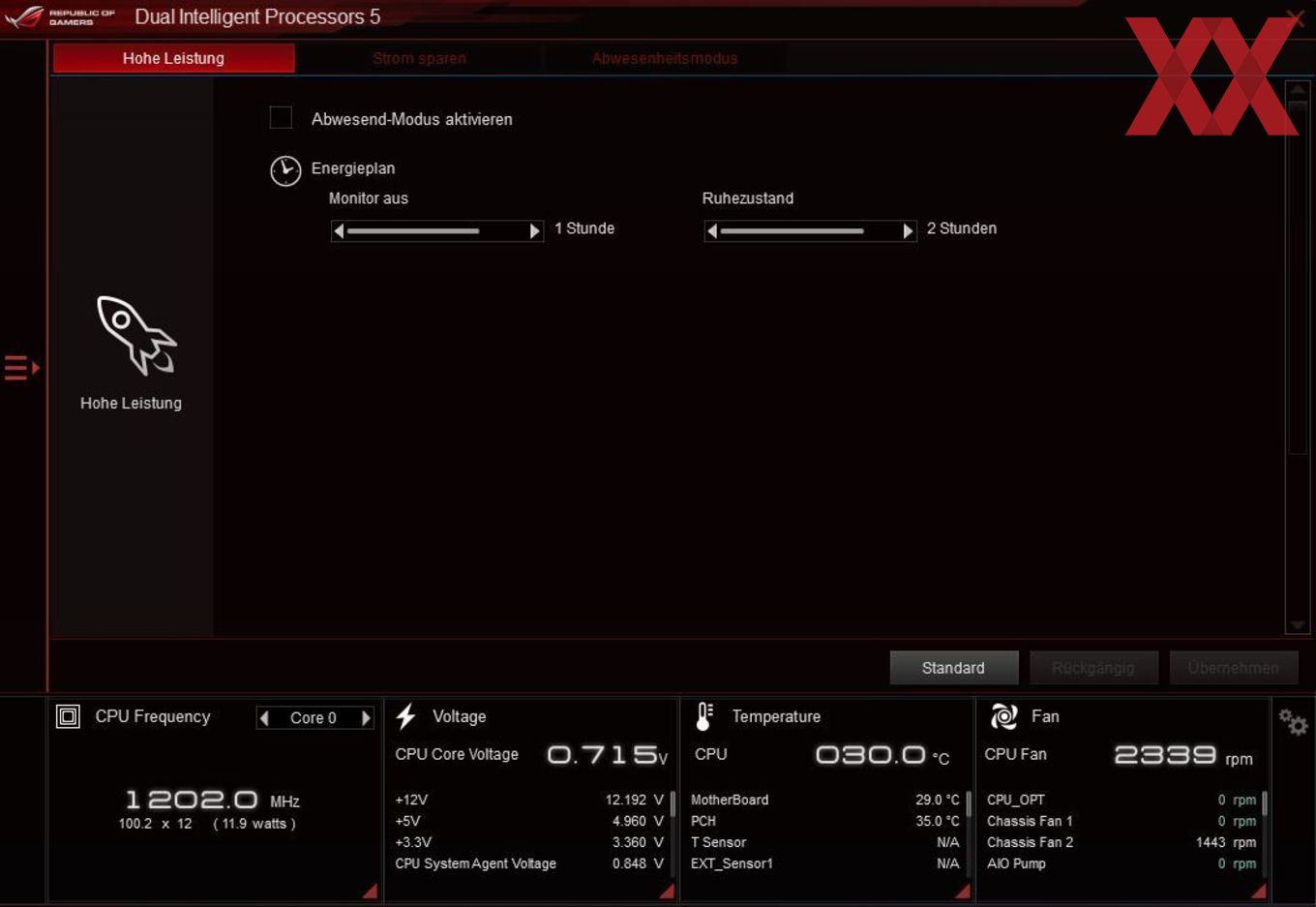Click the CPU Frequency chip icon

point(68,716)
